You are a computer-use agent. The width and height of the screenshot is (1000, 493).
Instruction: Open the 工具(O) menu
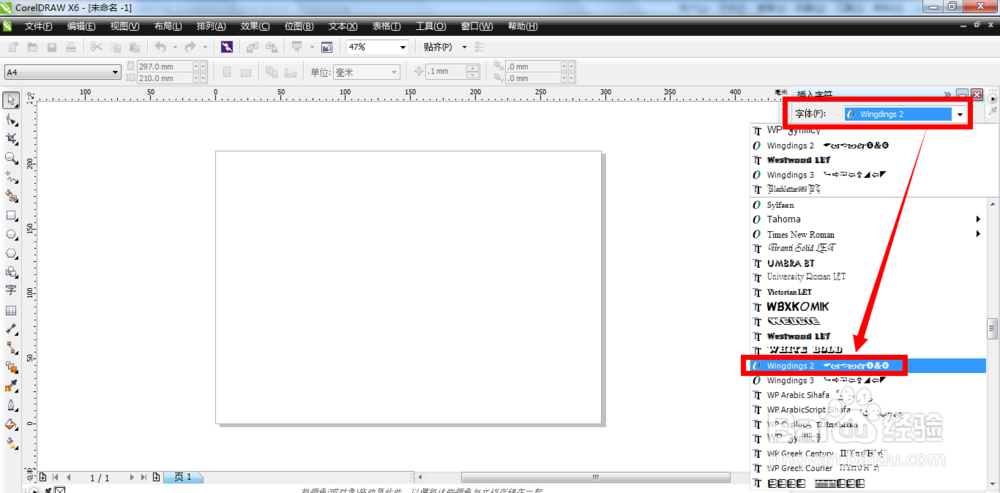click(430, 27)
